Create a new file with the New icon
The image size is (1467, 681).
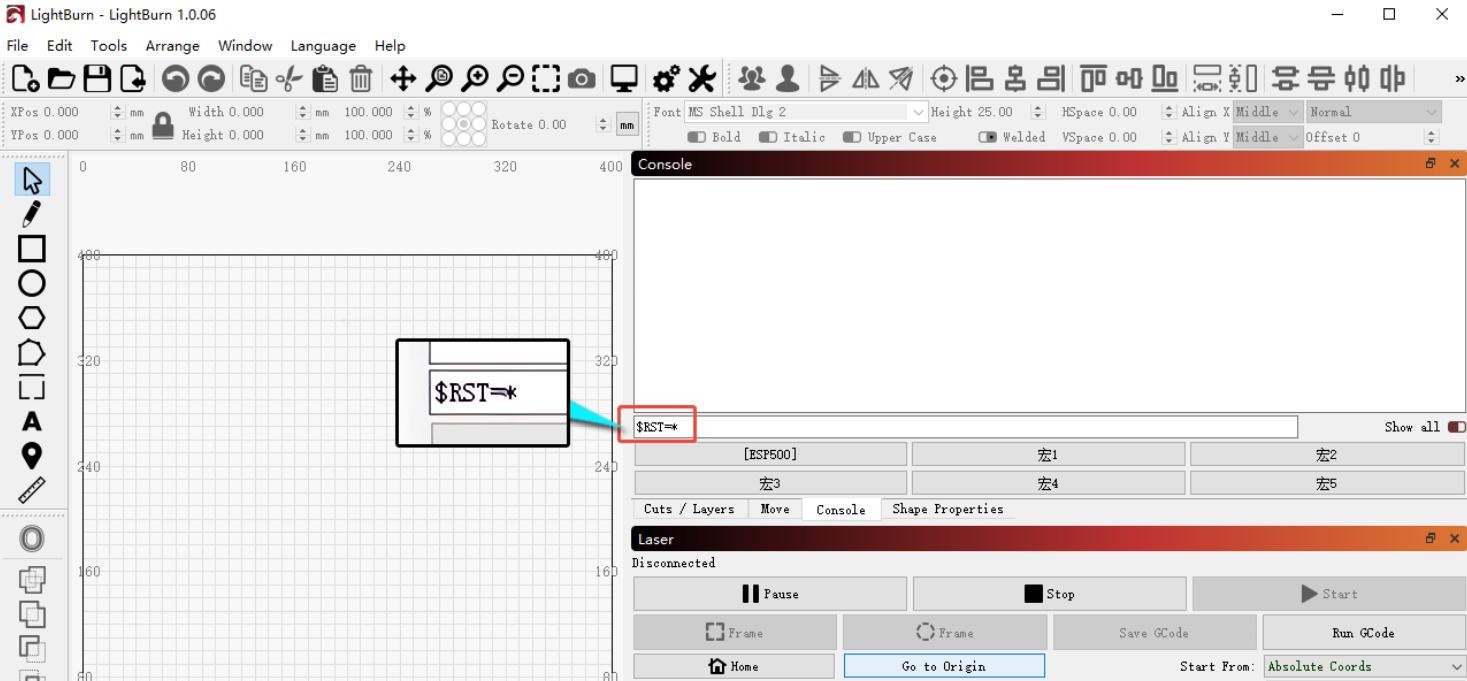(x=26, y=78)
